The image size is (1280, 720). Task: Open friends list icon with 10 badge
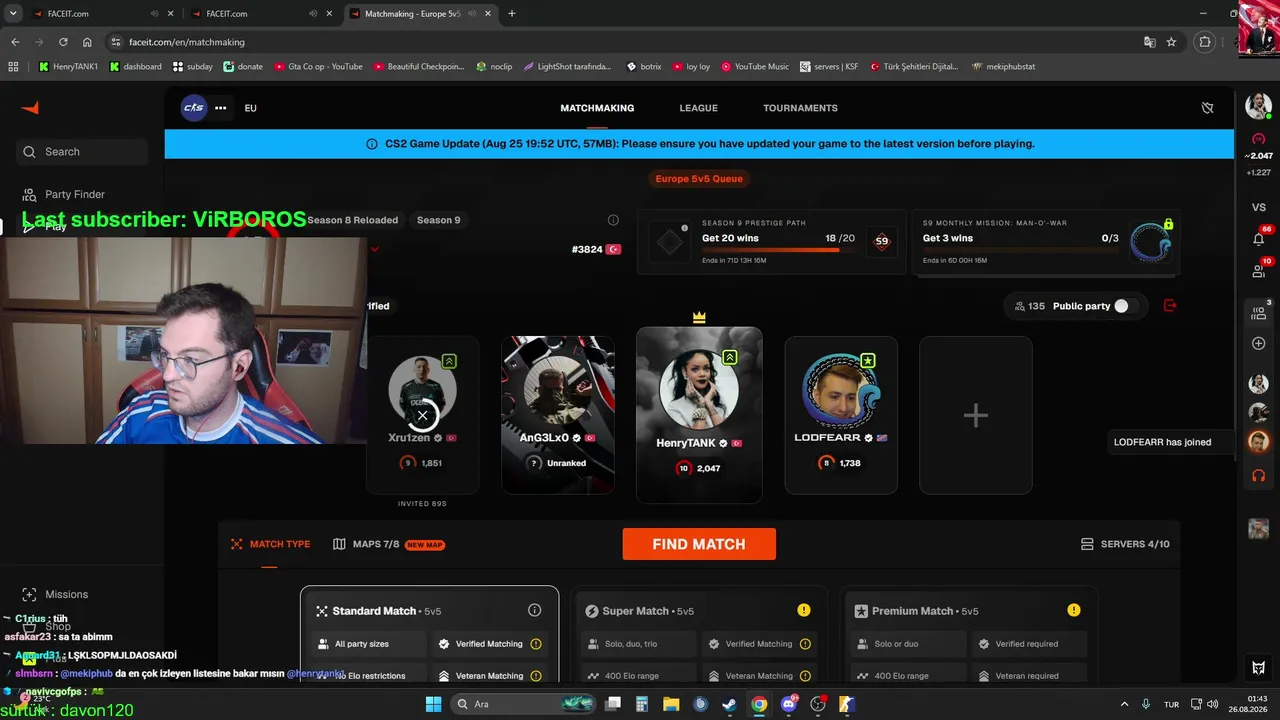pyautogui.click(x=1258, y=271)
